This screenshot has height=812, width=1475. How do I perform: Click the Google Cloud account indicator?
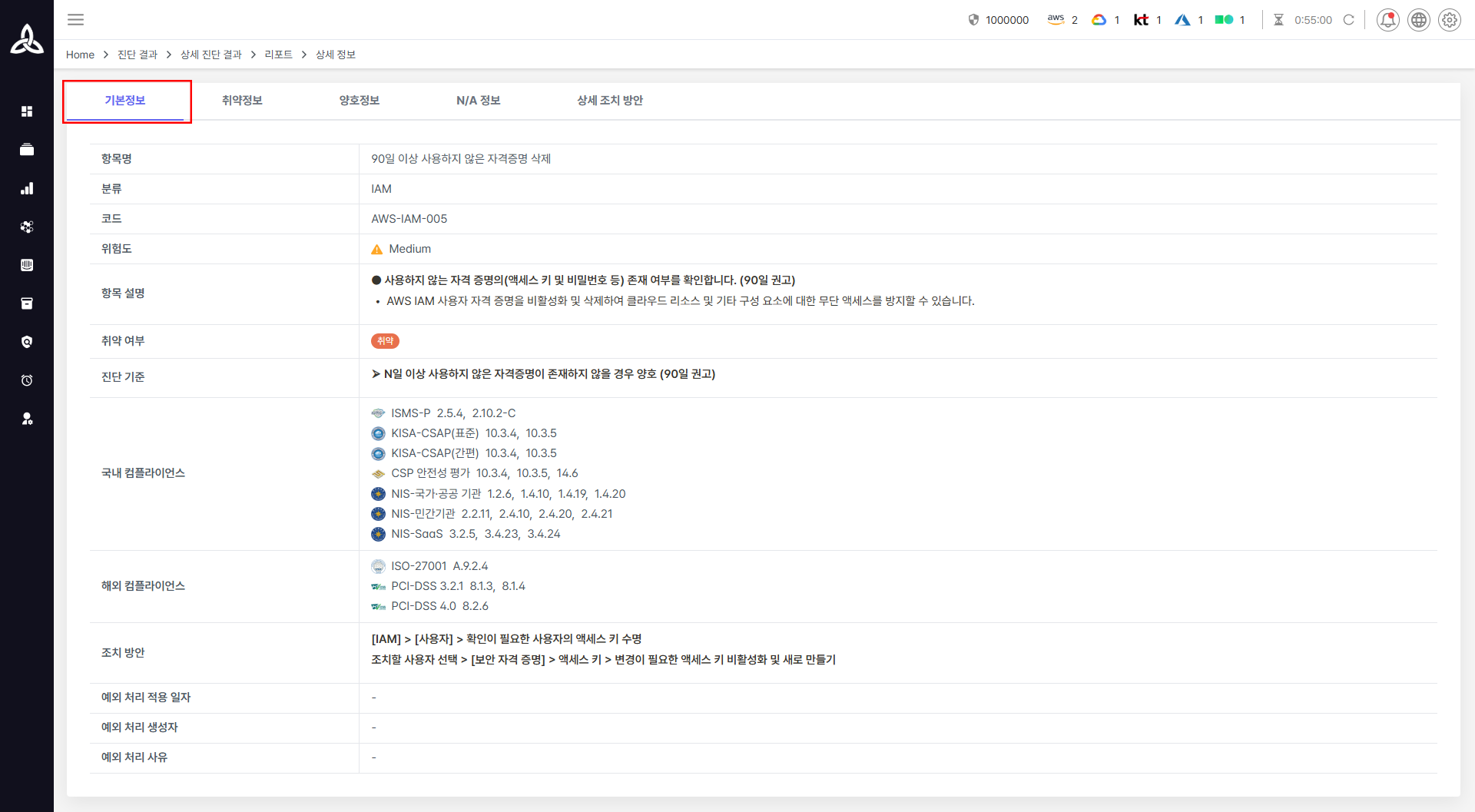1105,20
